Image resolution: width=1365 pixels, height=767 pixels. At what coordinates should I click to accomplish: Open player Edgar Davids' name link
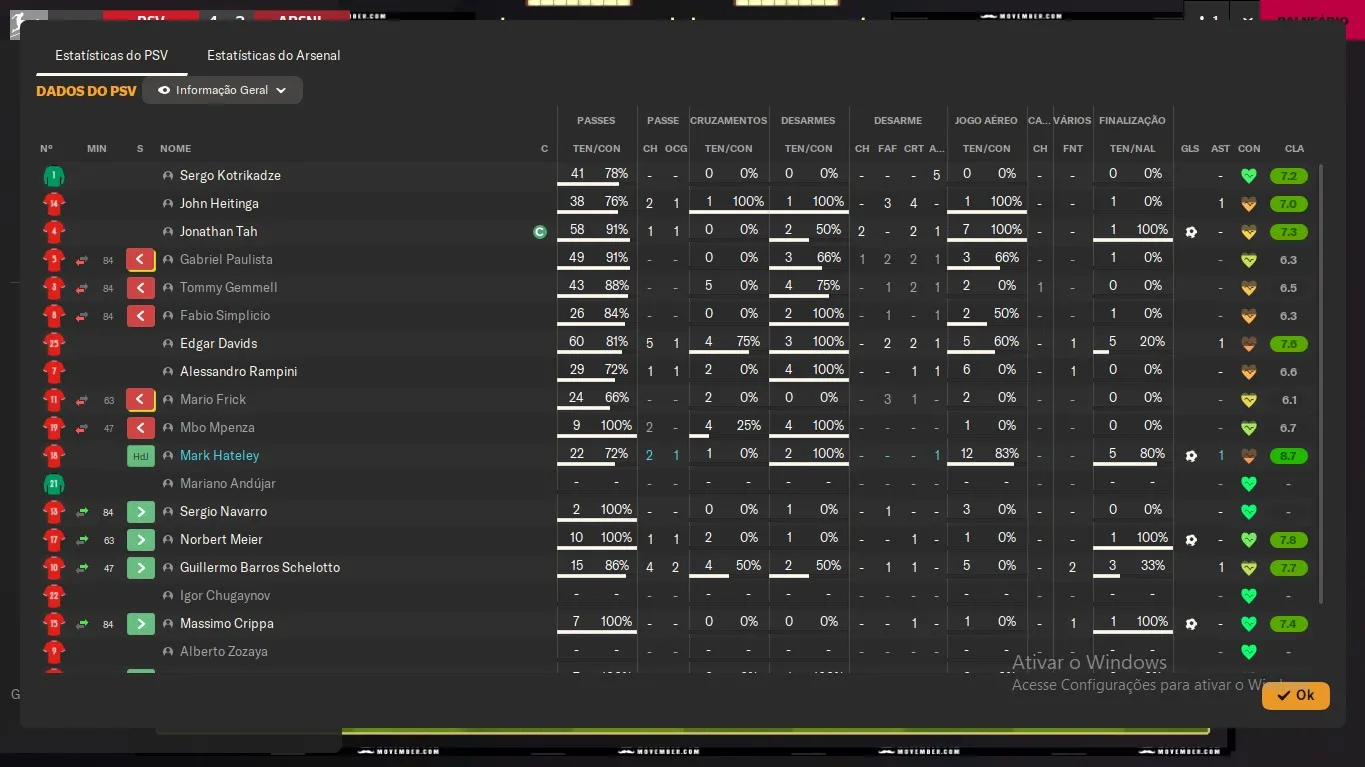coord(218,344)
